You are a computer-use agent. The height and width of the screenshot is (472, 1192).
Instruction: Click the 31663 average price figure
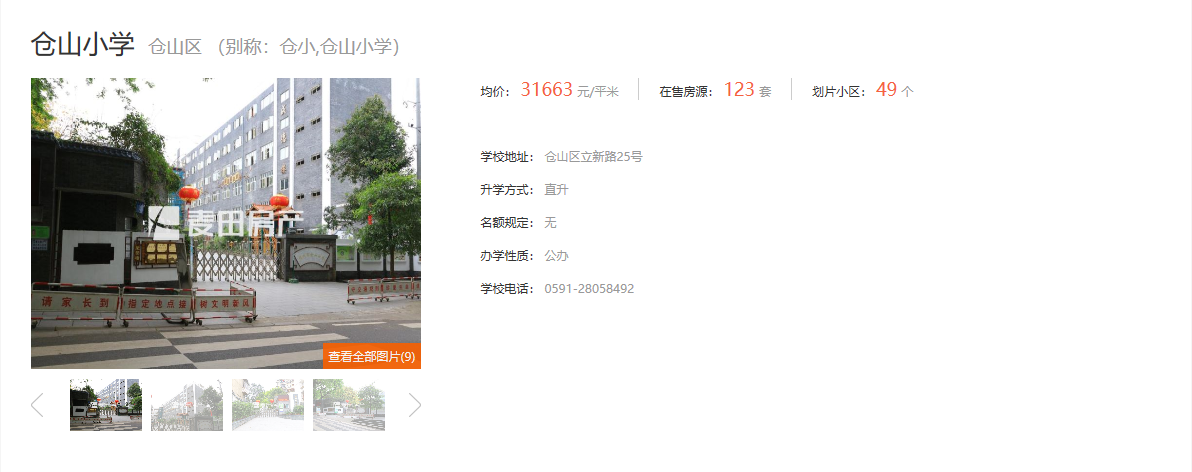click(x=546, y=90)
